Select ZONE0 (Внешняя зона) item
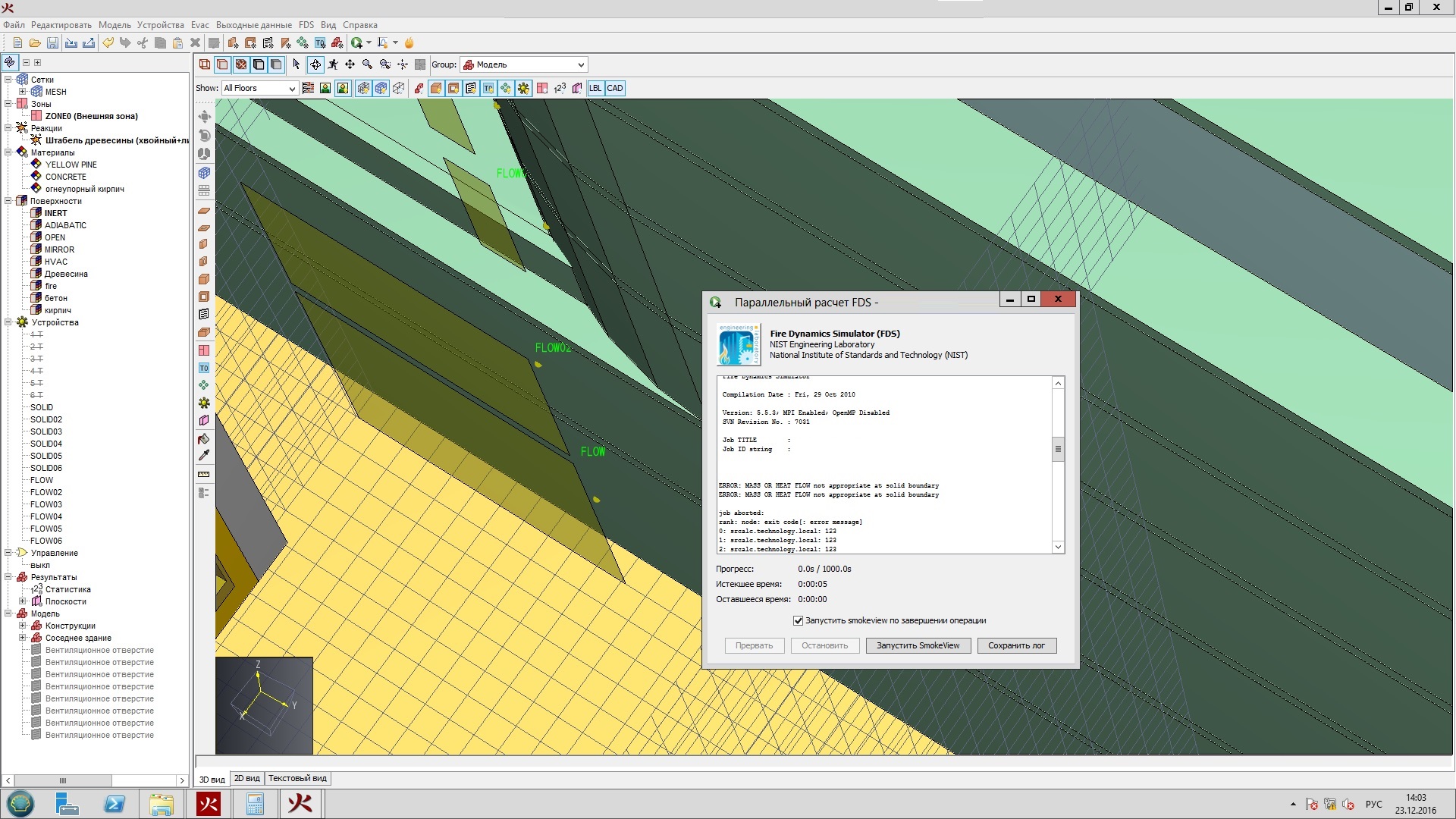 tap(91, 116)
